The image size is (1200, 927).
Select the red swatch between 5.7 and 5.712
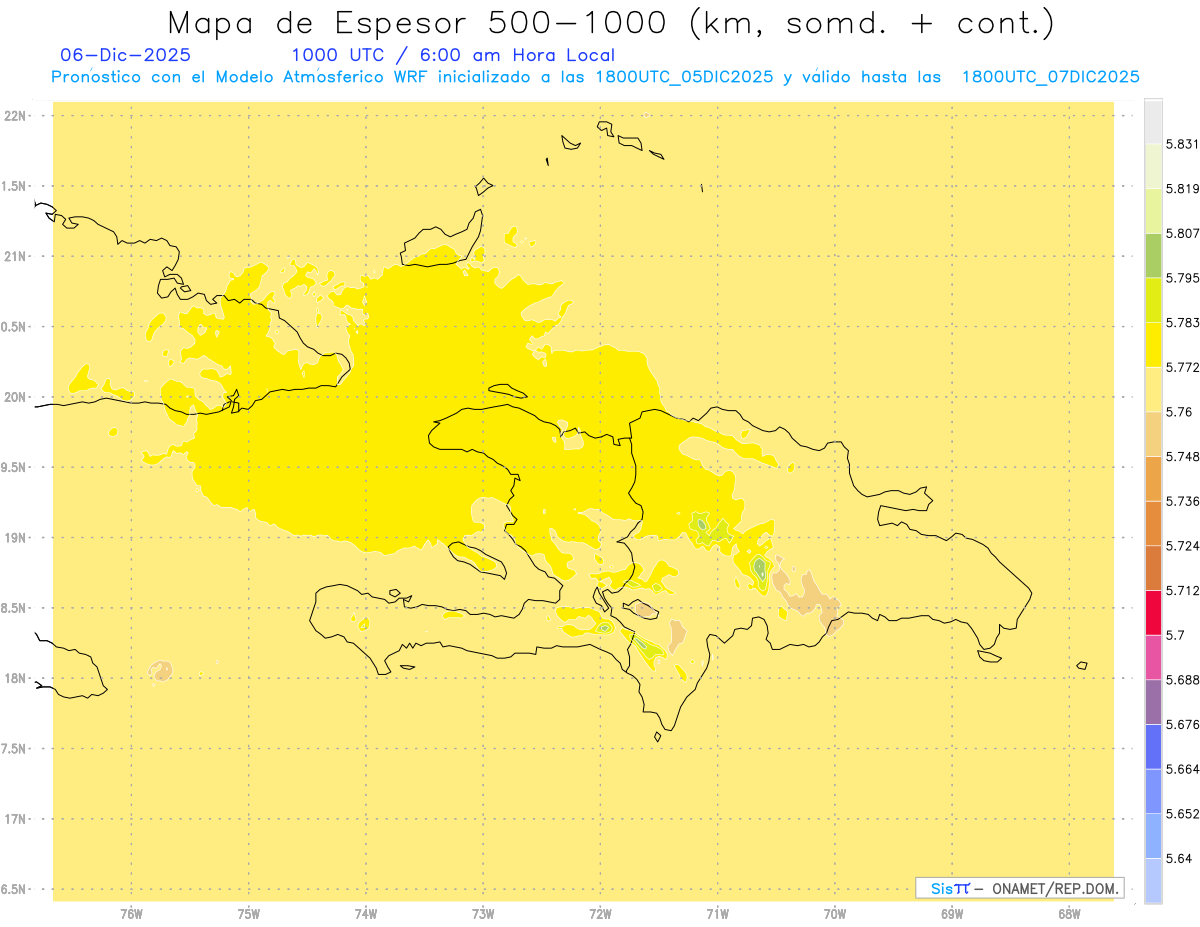[1153, 612]
